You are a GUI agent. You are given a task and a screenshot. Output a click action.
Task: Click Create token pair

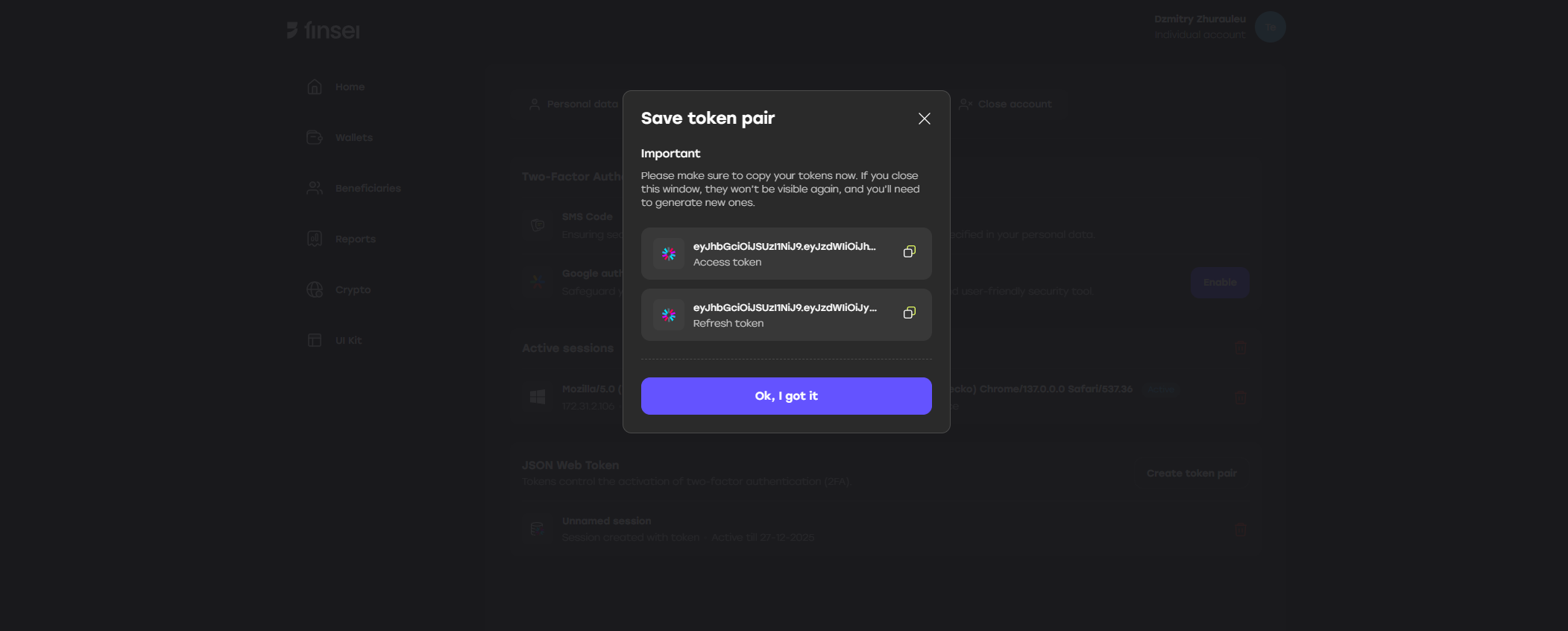click(1191, 473)
